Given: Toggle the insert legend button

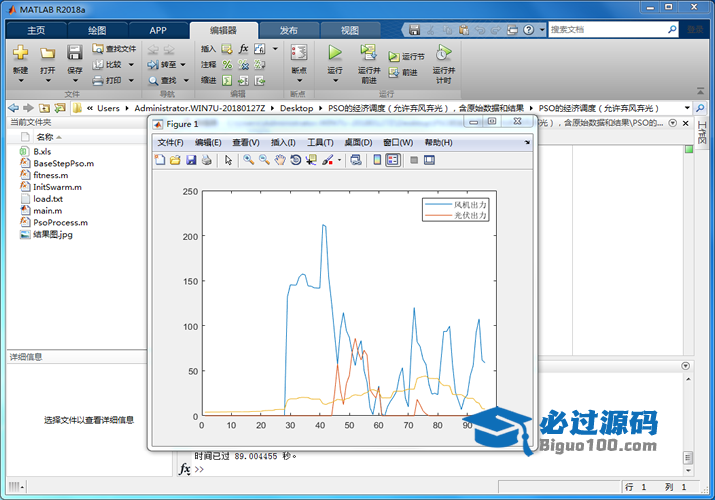Looking at the screenshot, I should pos(393,160).
